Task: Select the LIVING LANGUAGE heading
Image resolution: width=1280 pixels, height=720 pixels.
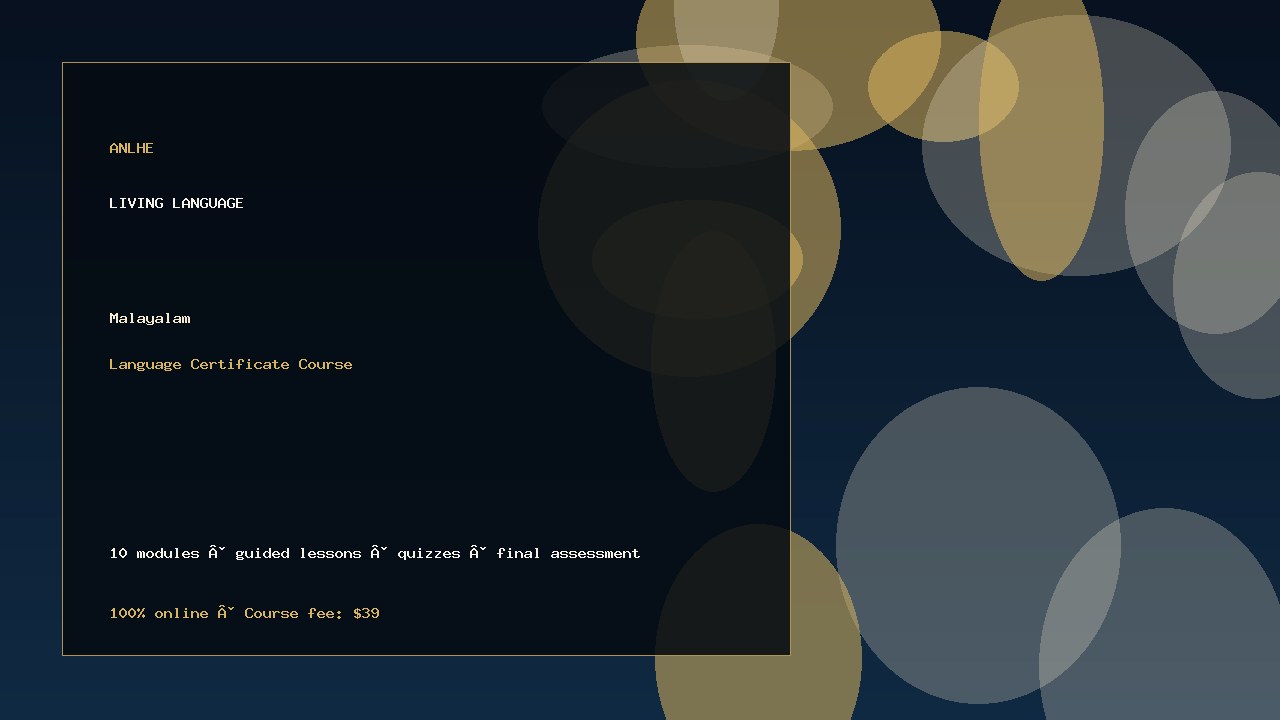Action: (x=176, y=203)
